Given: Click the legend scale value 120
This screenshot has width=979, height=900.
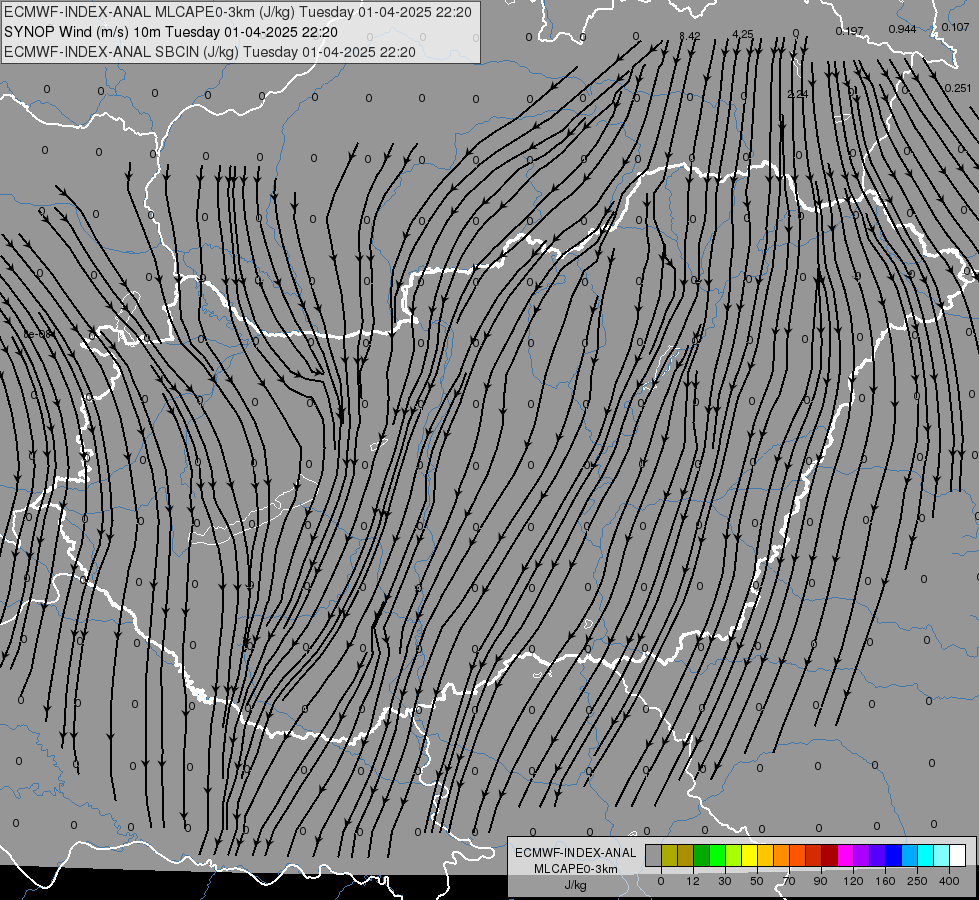Looking at the screenshot, I should [854, 881].
